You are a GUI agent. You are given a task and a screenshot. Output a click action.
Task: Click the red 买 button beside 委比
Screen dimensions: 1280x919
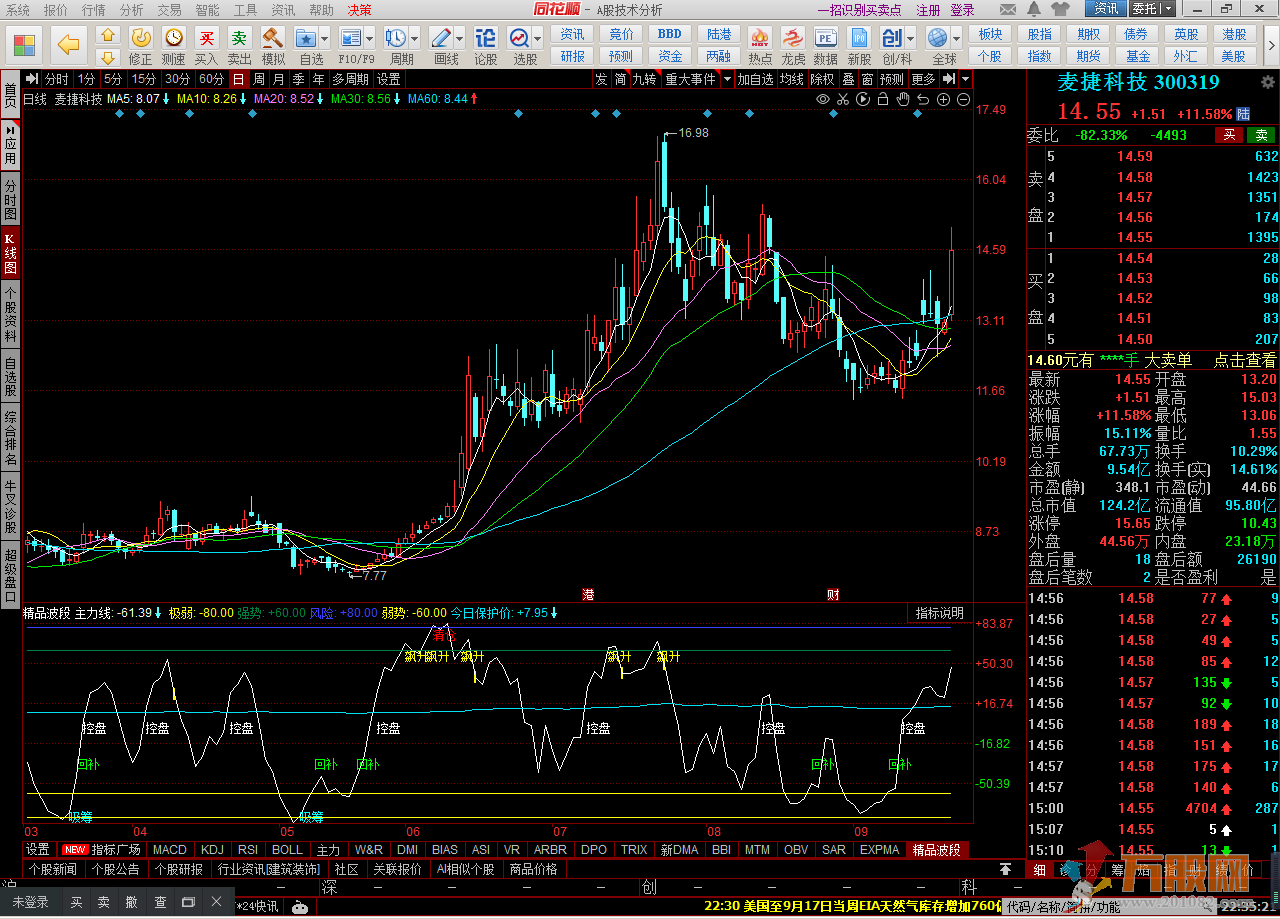1229,135
